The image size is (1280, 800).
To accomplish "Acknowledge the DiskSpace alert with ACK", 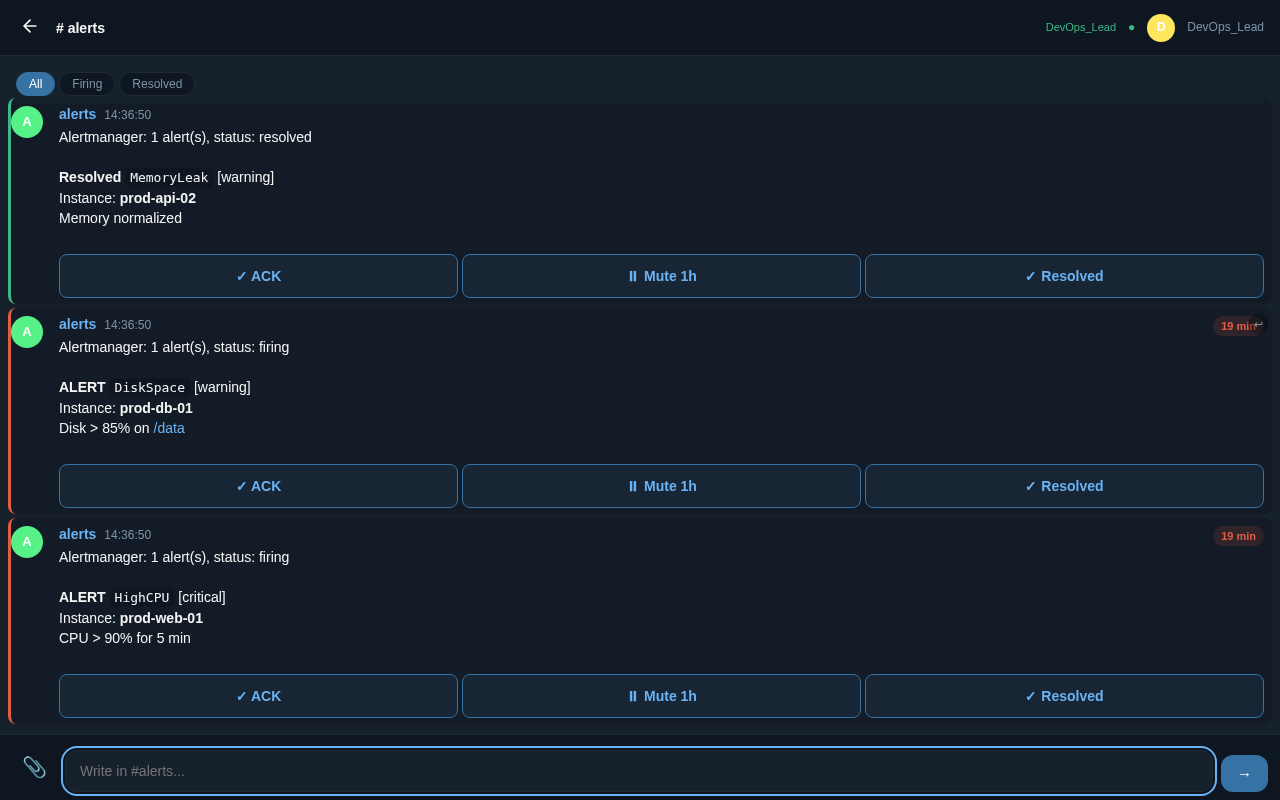I will pyautogui.click(x=258, y=486).
